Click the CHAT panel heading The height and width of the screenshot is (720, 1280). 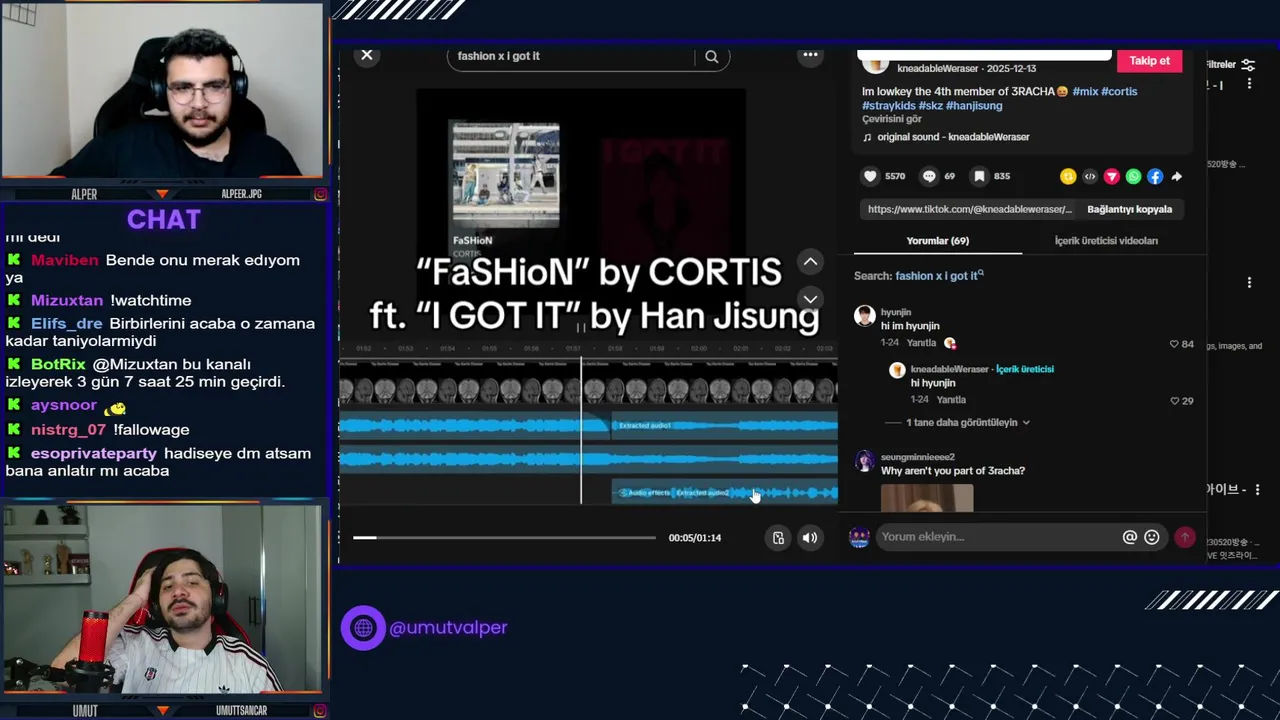tap(164, 220)
